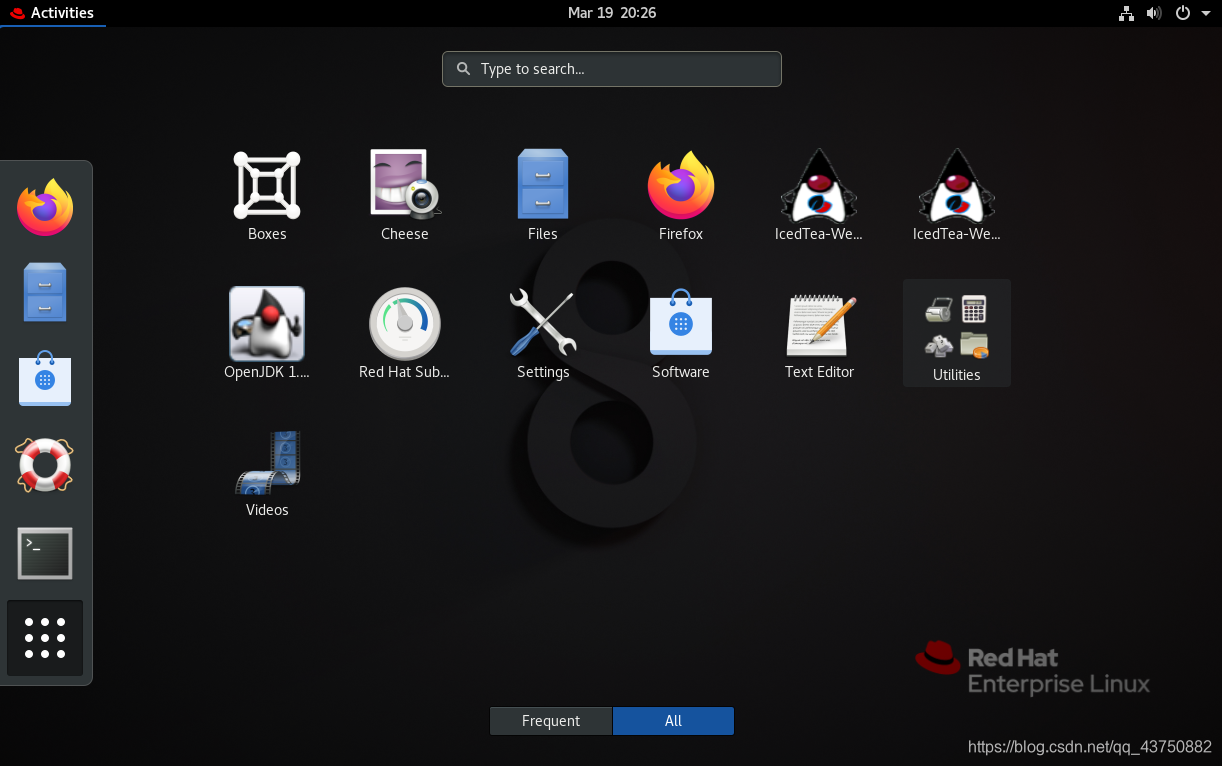The width and height of the screenshot is (1222, 766).
Task: Click the Cheese label text
Action: [405, 234]
